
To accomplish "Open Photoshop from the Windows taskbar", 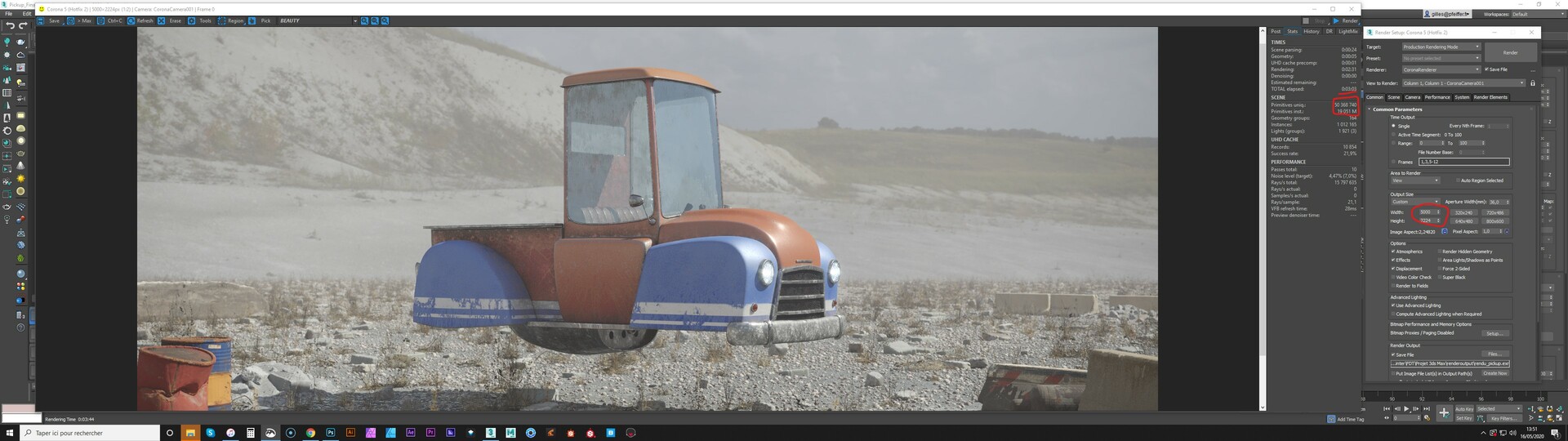I will point(331,433).
